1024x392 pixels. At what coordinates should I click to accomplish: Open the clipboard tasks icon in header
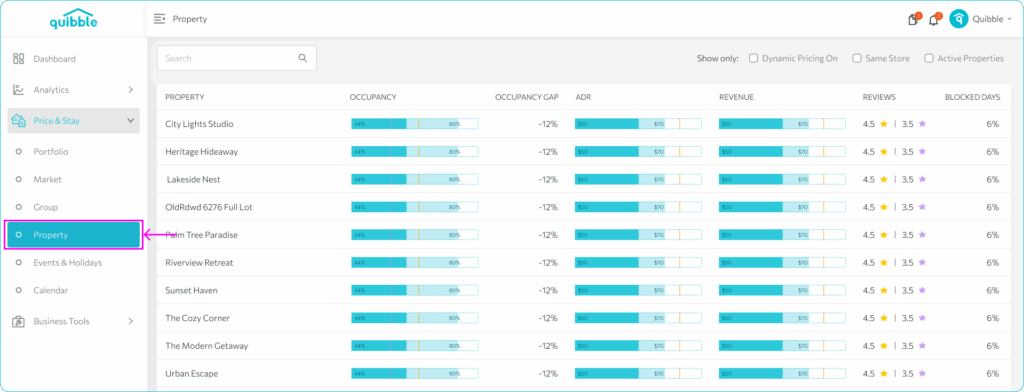913,20
